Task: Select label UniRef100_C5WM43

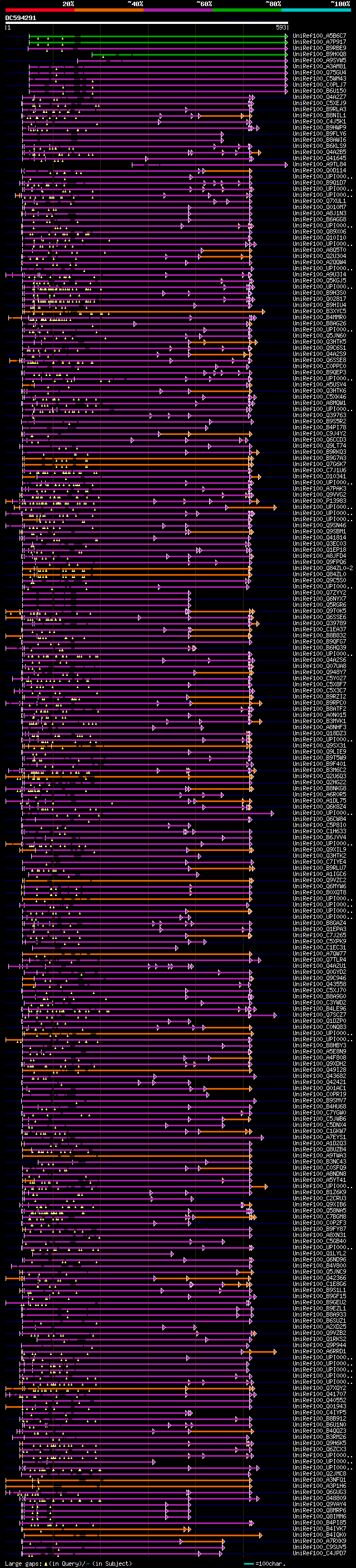Action: (319, 78)
